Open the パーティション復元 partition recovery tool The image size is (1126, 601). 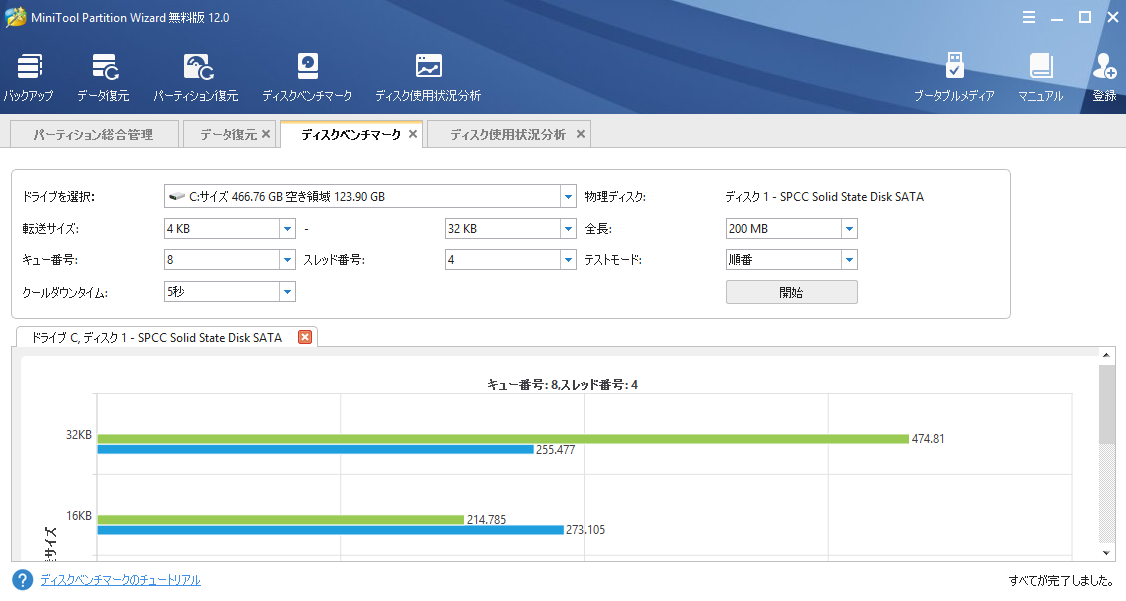(x=195, y=77)
